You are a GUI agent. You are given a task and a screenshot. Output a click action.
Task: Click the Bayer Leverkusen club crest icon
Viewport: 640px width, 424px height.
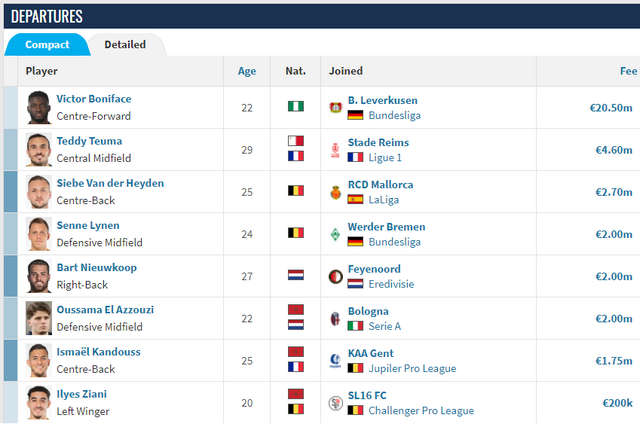click(336, 108)
